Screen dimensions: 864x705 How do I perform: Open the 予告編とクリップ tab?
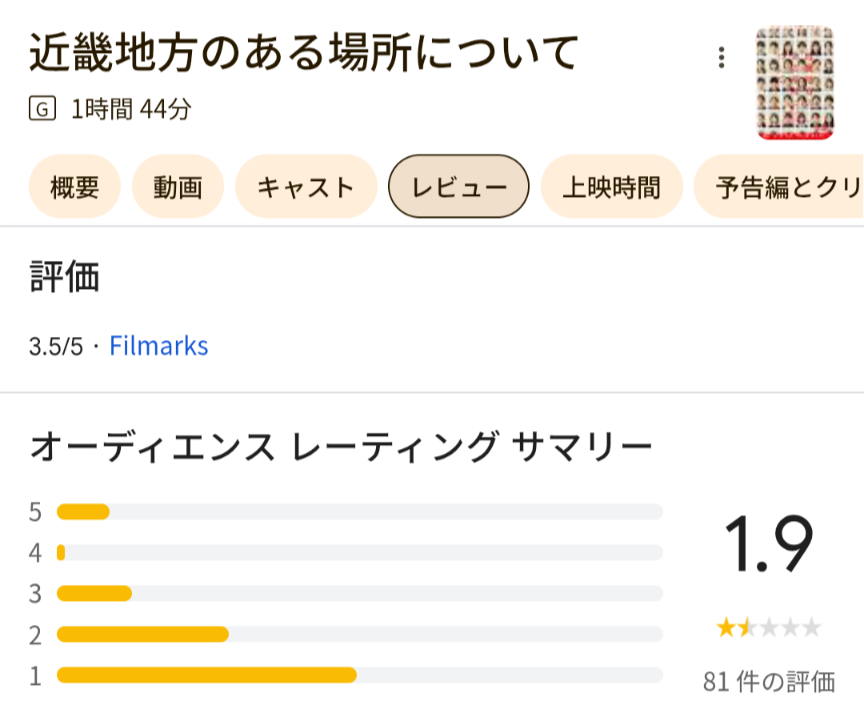[782, 187]
